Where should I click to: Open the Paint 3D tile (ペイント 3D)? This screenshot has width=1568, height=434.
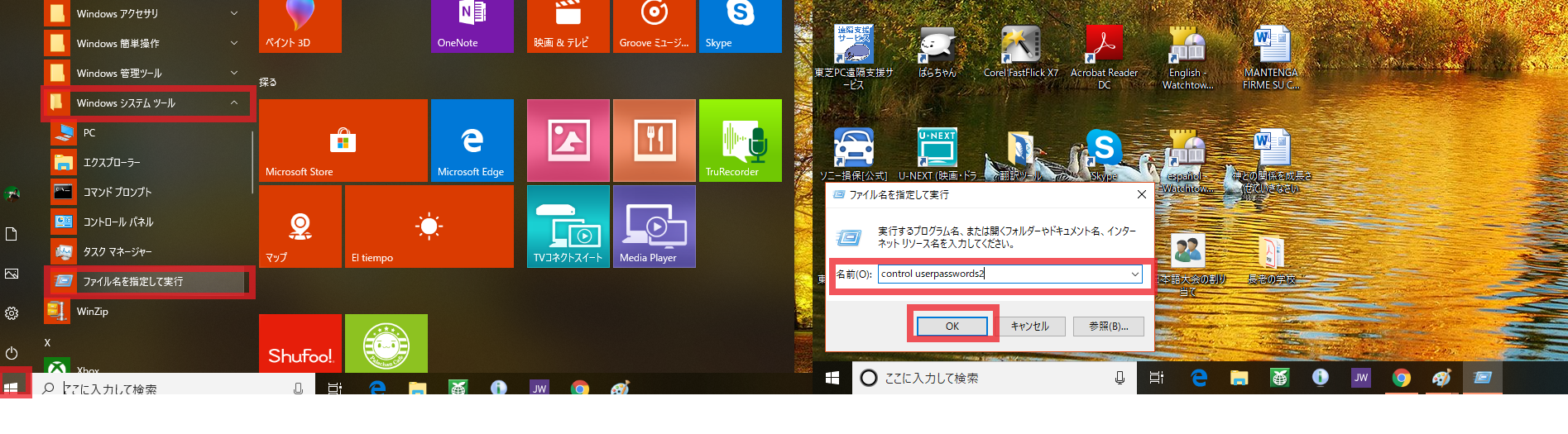point(300,26)
